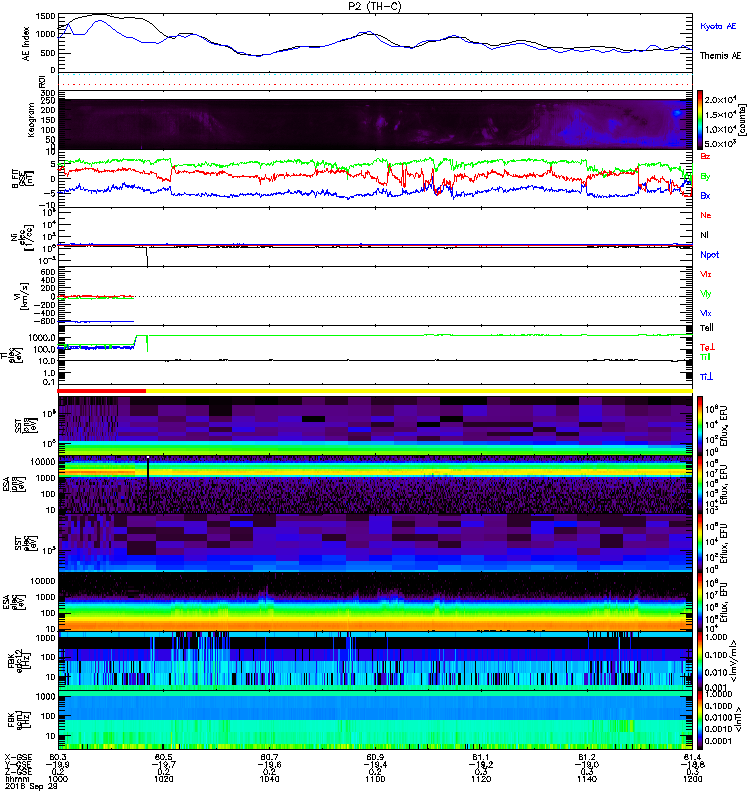Pick the ESA electrons Eflux color bar
Image resolution: width=750 pixels, height=800 pixels.
point(700,602)
